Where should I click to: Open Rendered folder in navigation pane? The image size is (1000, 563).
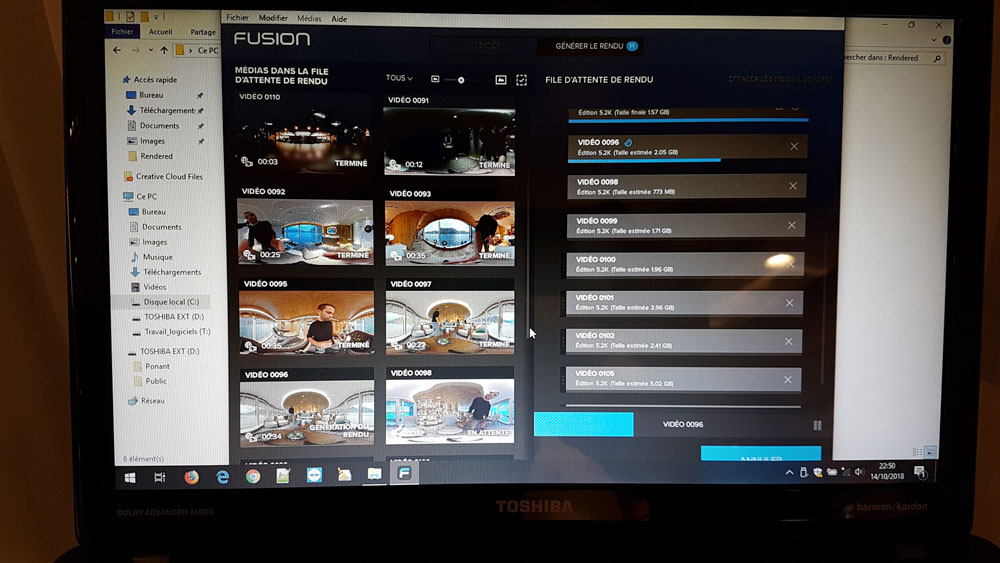pos(151,156)
